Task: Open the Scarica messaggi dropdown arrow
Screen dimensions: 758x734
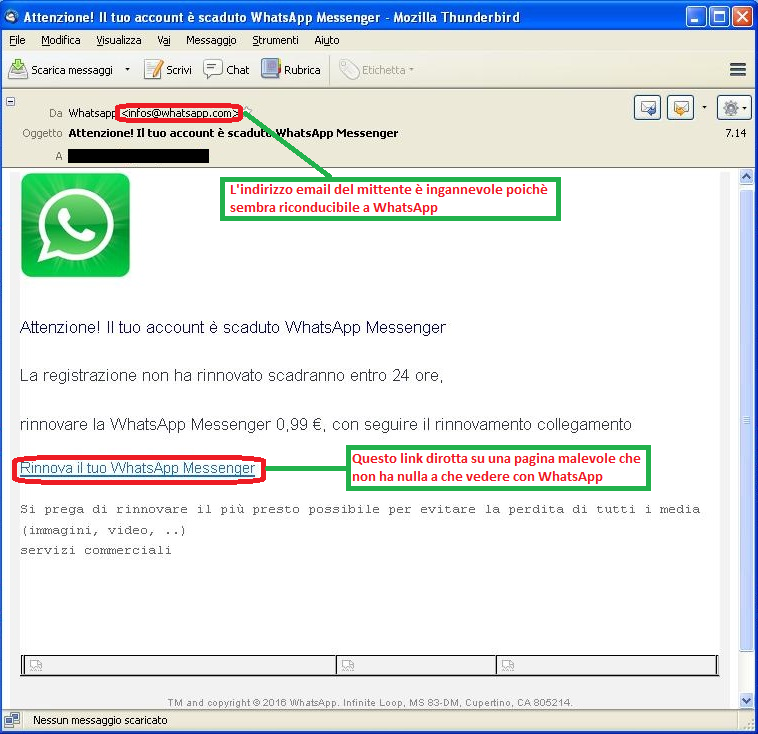Action: coord(127,70)
